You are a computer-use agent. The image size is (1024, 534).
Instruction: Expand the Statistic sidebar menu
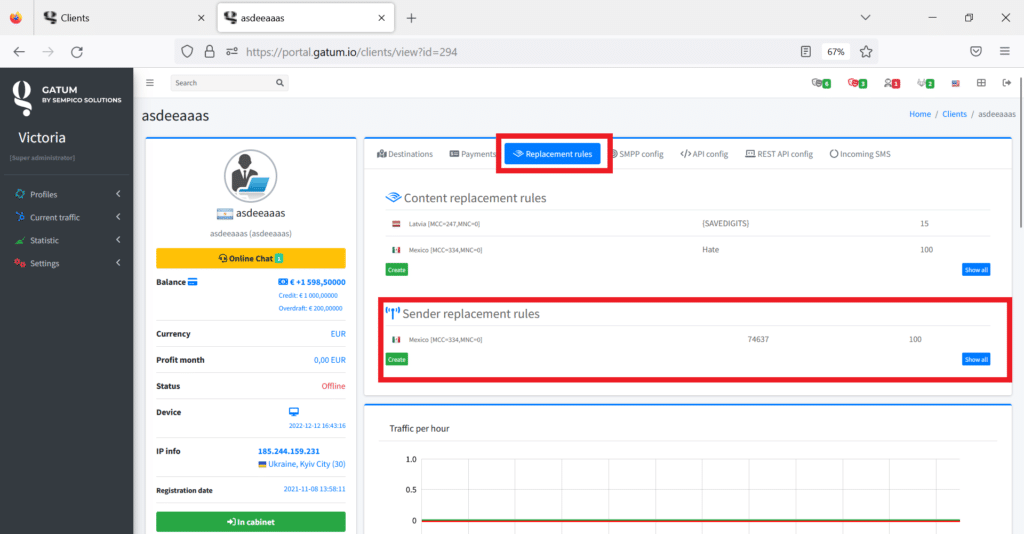(67, 240)
